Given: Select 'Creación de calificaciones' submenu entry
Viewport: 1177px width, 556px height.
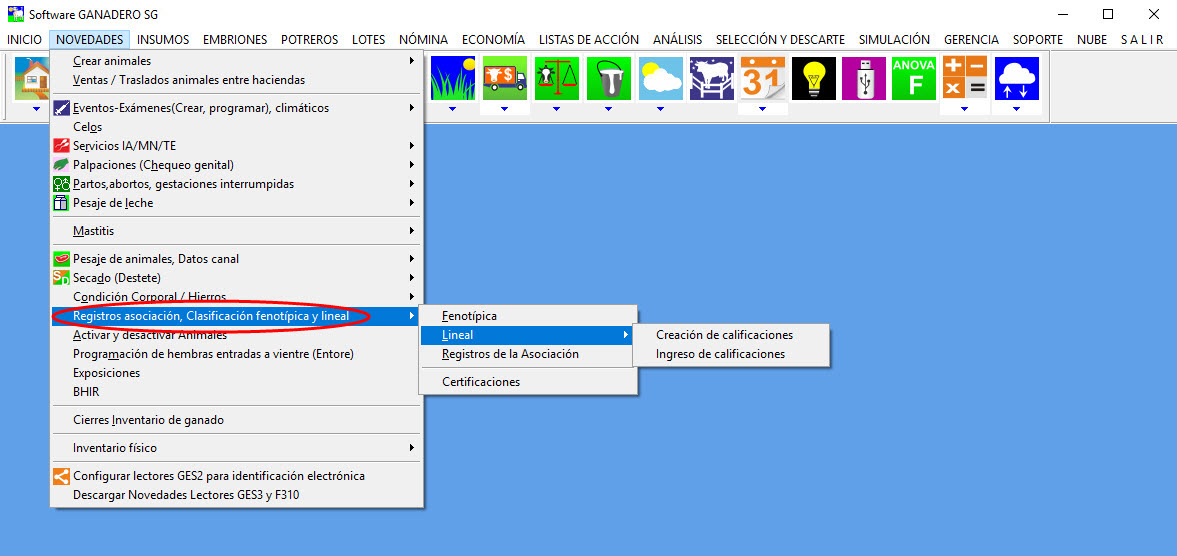Looking at the screenshot, I should point(724,335).
